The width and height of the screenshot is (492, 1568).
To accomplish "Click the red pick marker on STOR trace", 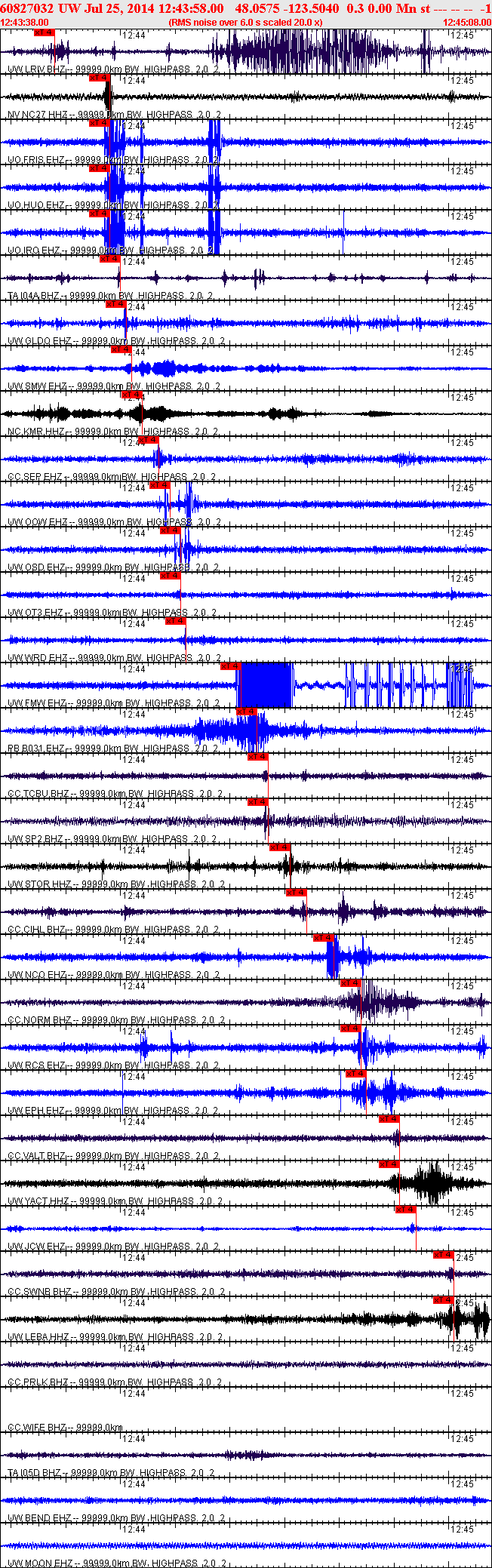I will [x=280, y=847].
